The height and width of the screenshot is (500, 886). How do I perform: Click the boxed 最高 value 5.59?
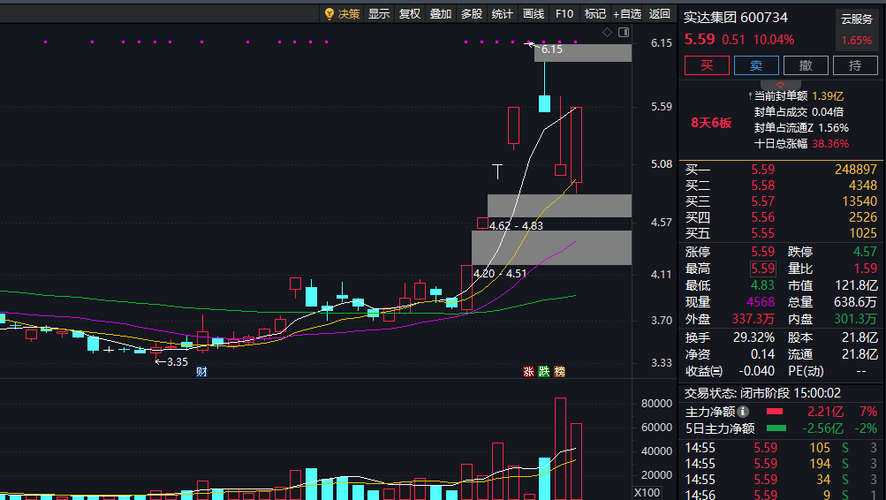(763, 268)
